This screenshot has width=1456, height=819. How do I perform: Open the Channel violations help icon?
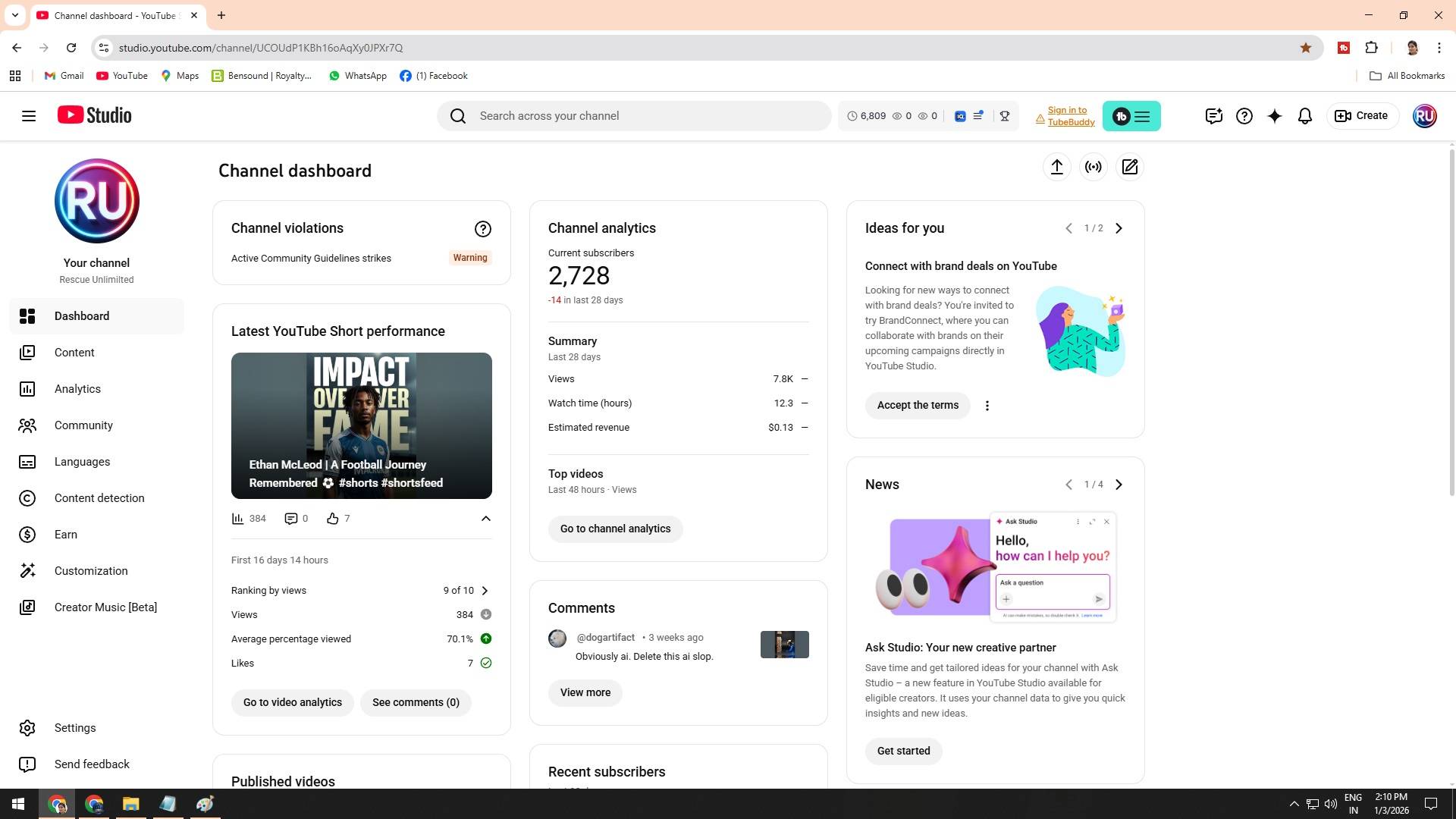click(482, 228)
